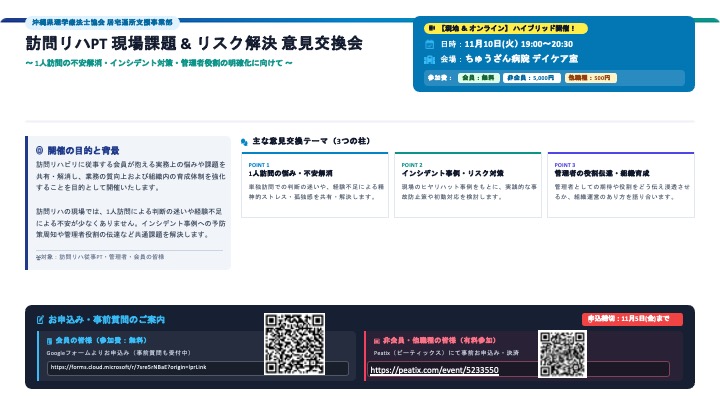This screenshot has height=405, width=720.
Task: Click the heading お申込み・事前質問のご案内
Action: tap(107, 320)
